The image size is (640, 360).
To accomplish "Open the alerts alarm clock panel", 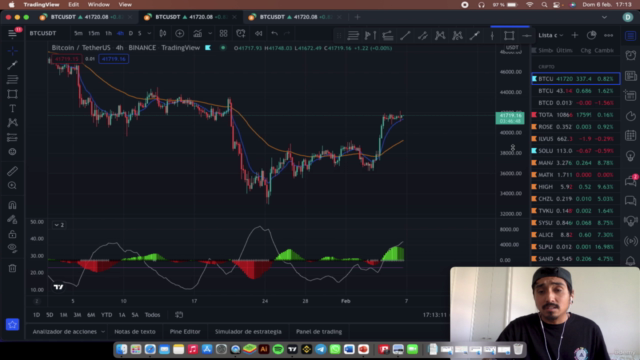I will [x=631, y=55].
